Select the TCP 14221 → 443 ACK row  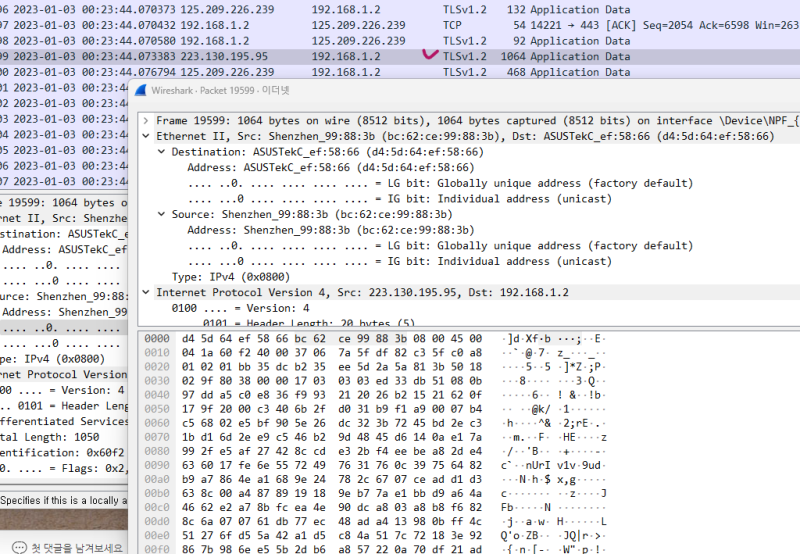click(x=400, y=26)
